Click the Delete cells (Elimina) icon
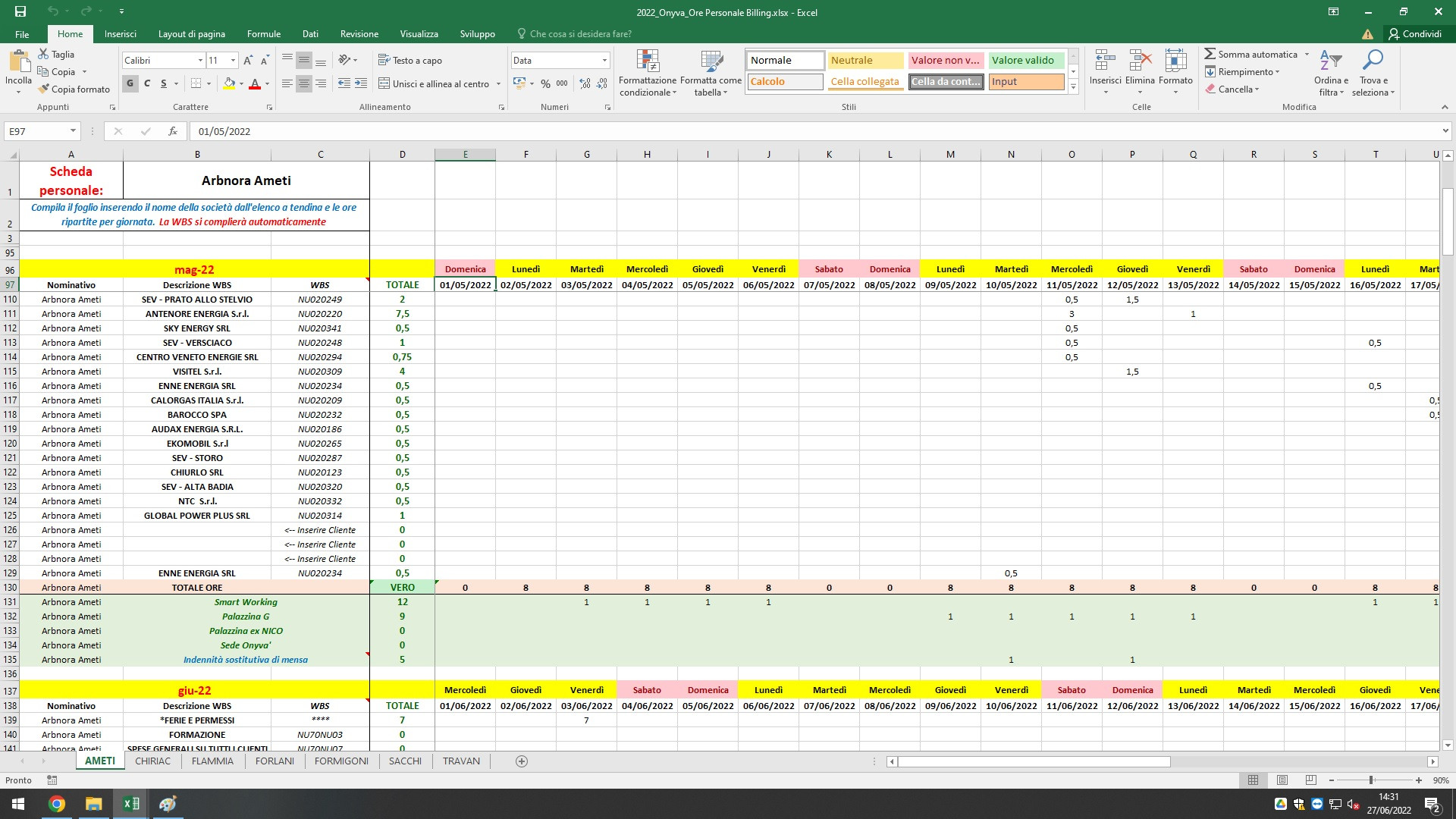 (1140, 61)
